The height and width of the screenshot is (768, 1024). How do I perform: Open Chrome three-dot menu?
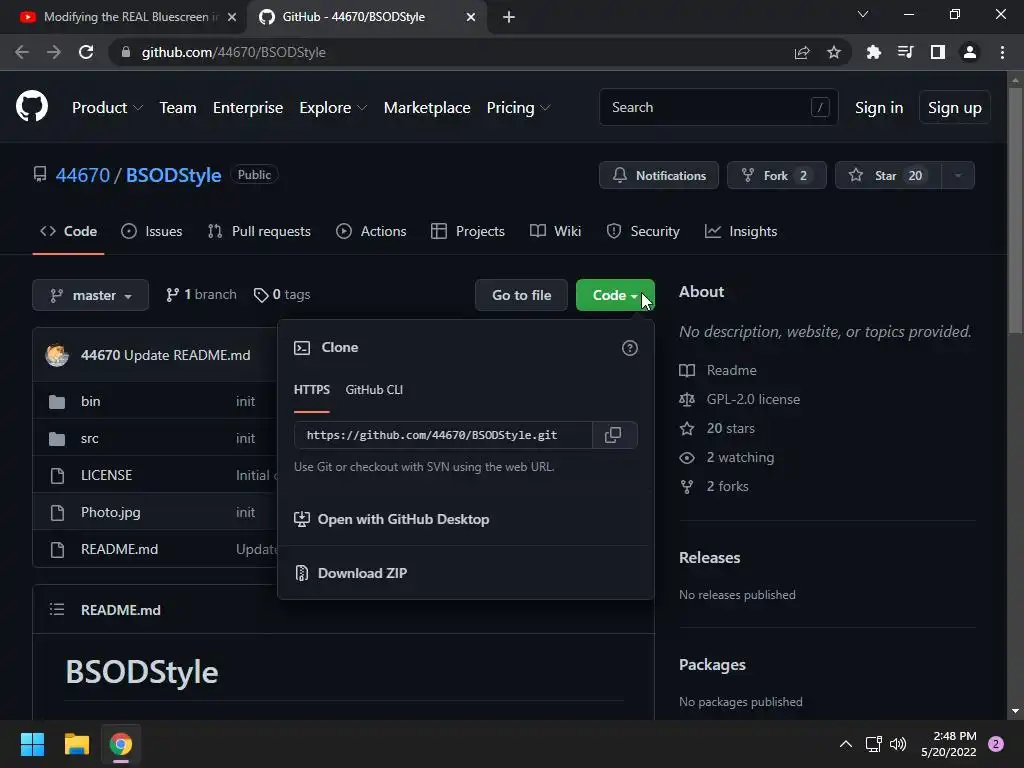pyautogui.click(x=1002, y=52)
